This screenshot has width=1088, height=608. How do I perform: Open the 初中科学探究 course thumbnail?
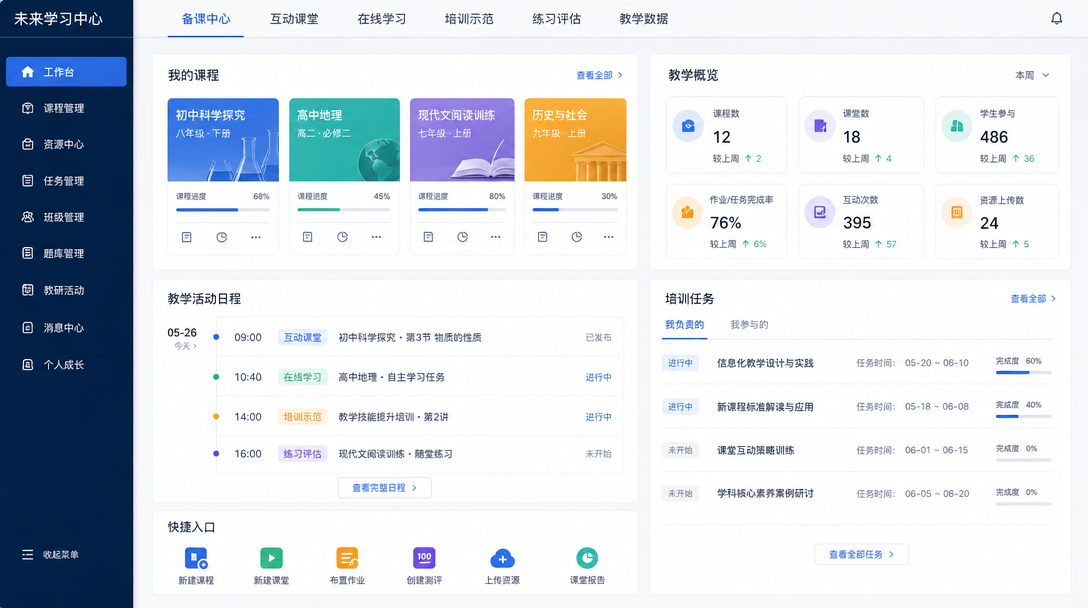(223, 140)
